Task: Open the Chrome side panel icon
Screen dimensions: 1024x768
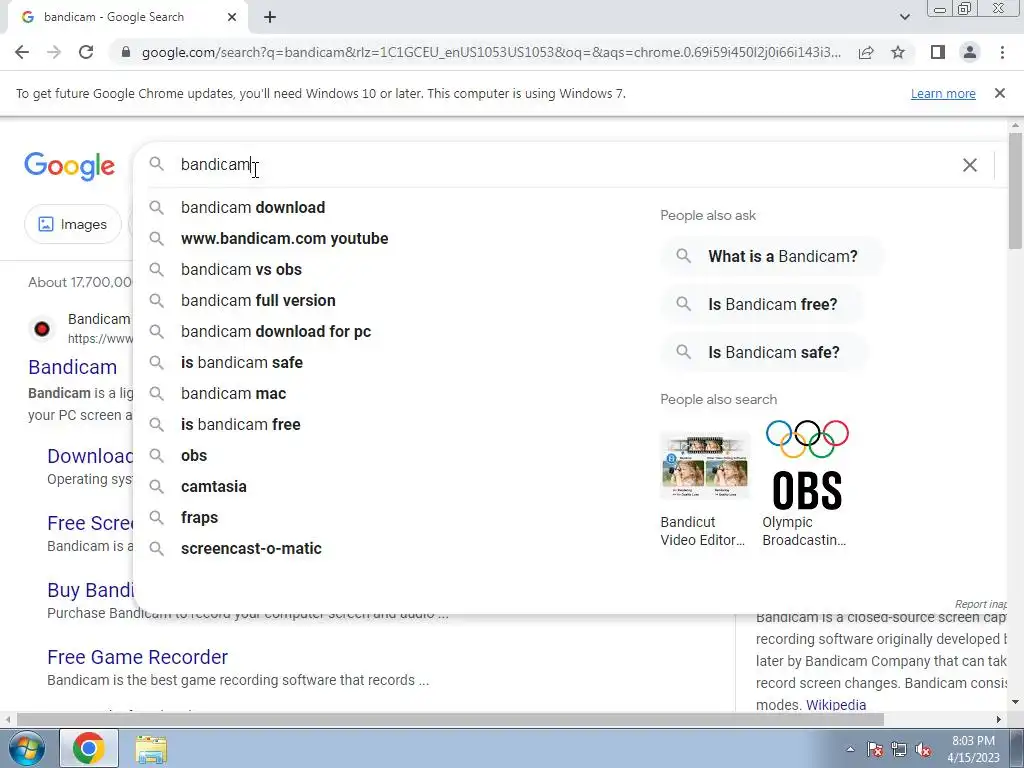Action: coord(938,52)
